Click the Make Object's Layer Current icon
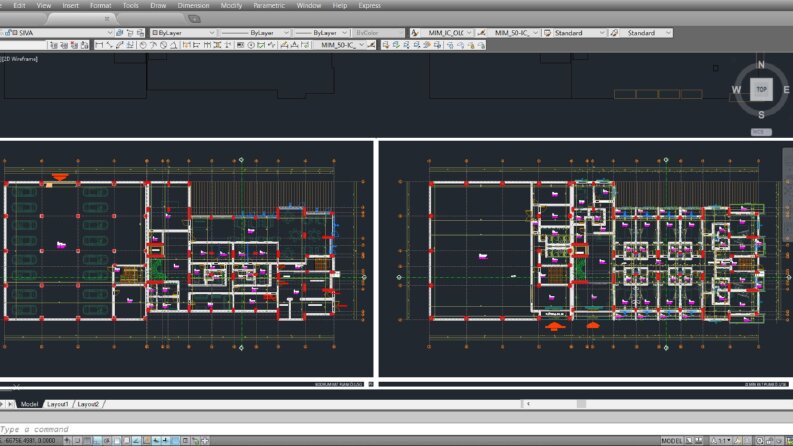This screenshot has width=793, height=446. click(x=119, y=33)
